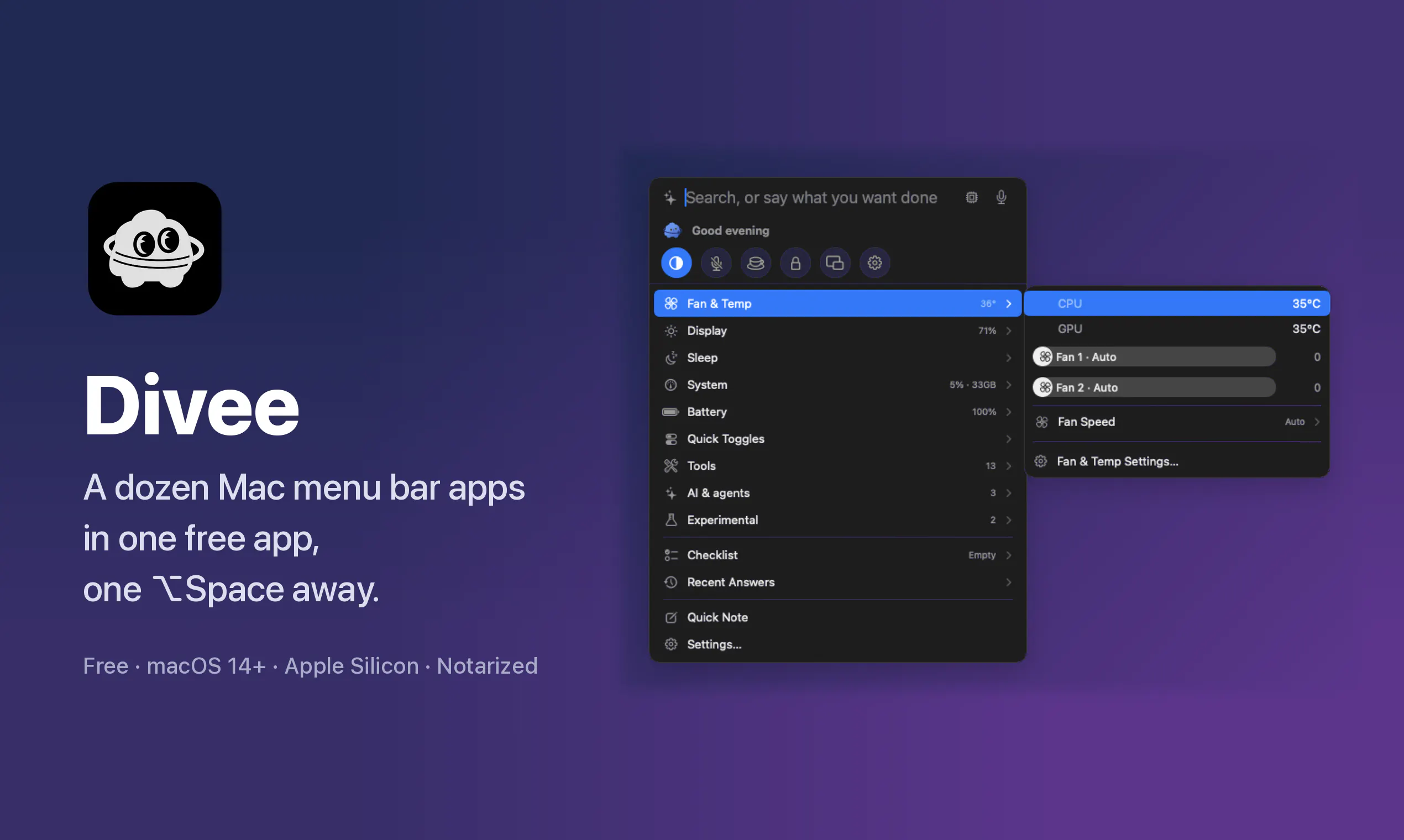Viewport: 1404px width, 840px height.
Task: Toggle the mute microphone quick button
Action: click(x=716, y=263)
